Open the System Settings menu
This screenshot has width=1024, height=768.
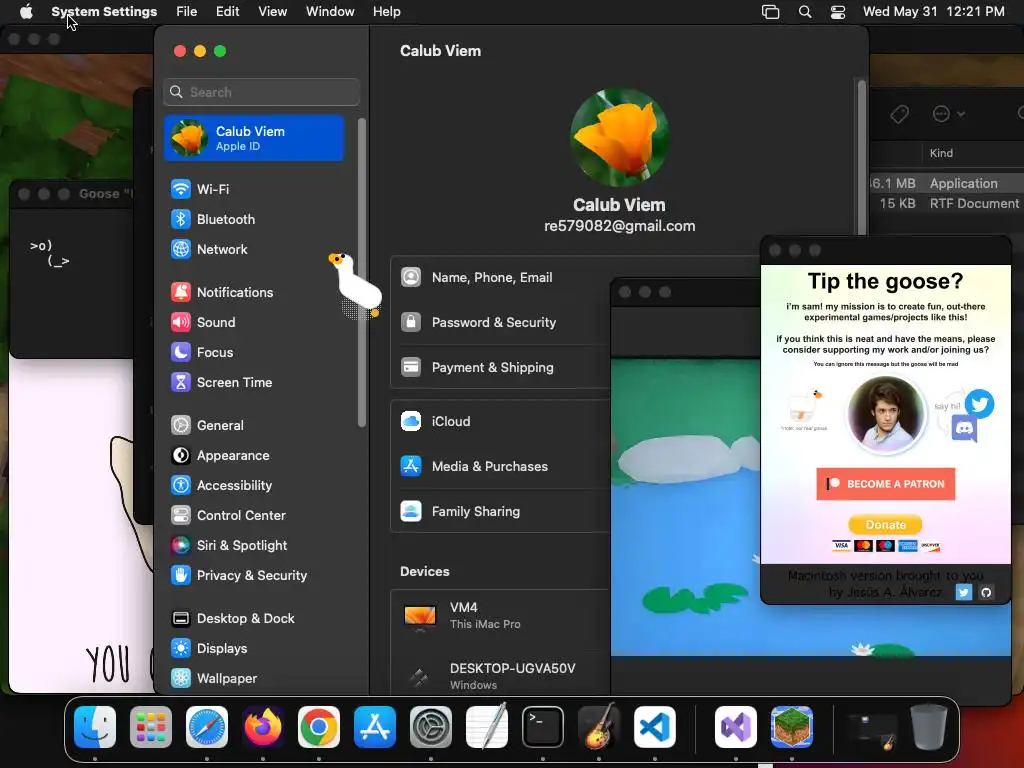tap(104, 12)
